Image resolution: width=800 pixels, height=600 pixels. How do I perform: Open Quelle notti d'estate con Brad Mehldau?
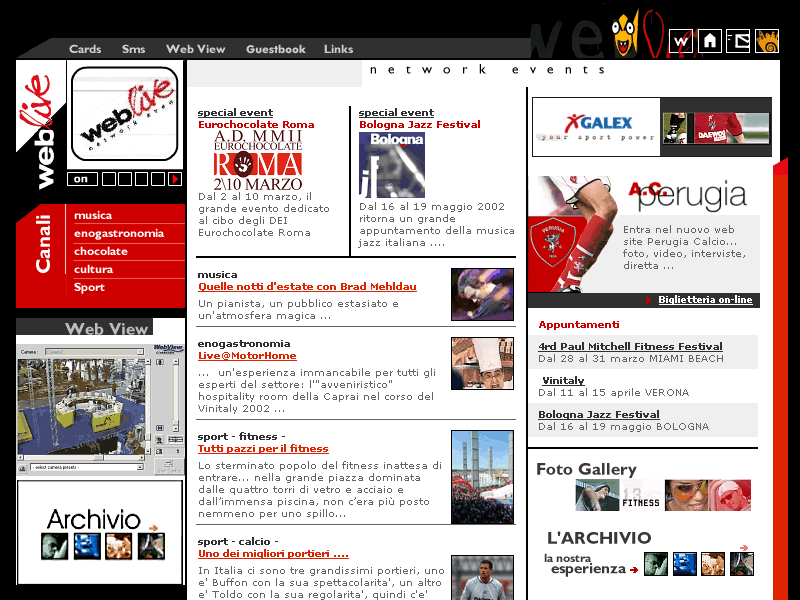(x=307, y=287)
